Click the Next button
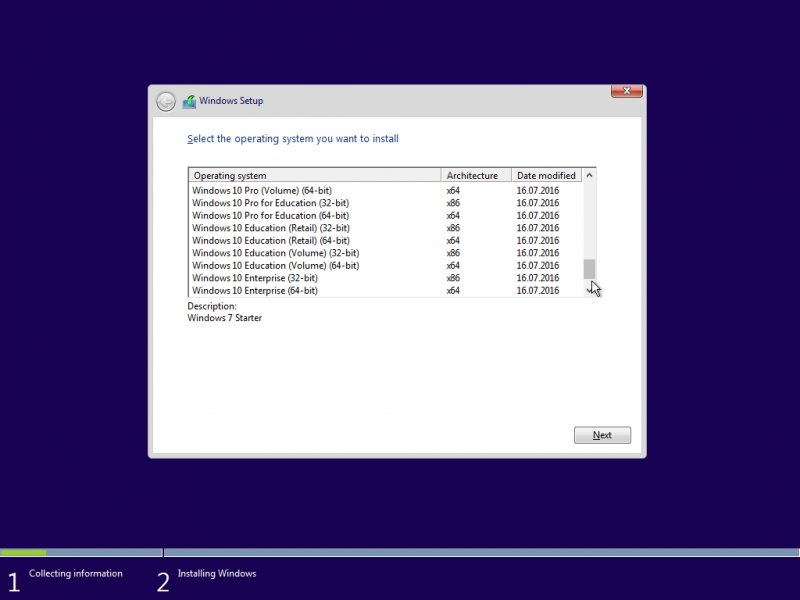This screenshot has height=600, width=800. (602, 435)
